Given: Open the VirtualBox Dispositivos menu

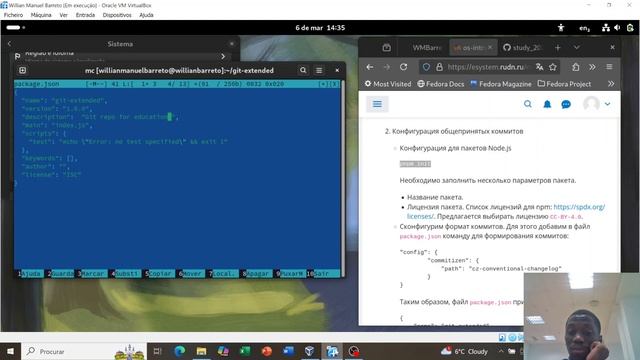Looking at the screenshot, I should (117, 15).
